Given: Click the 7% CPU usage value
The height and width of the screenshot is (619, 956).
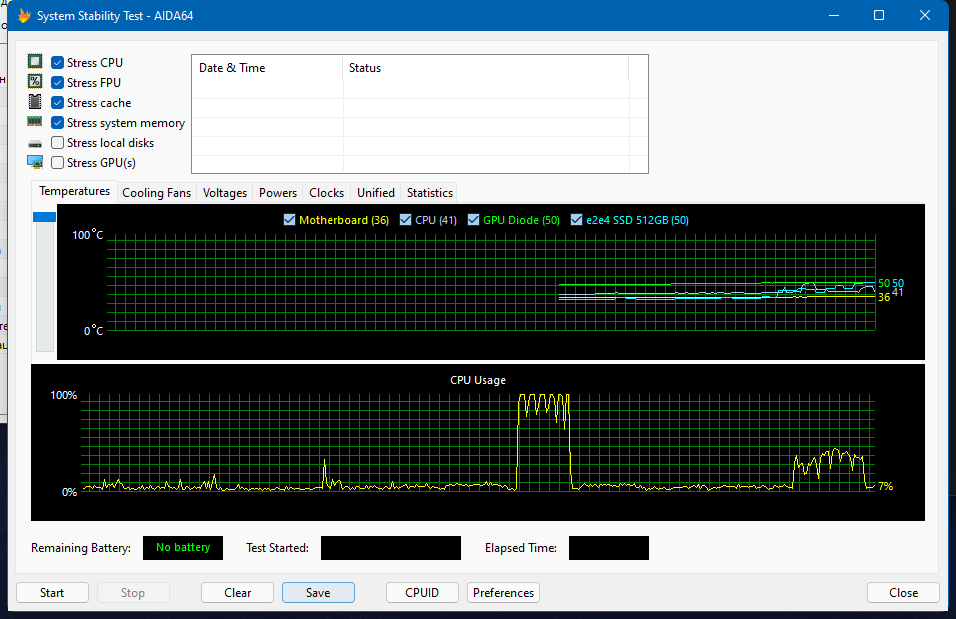Looking at the screenshot, I should point(885,486).
